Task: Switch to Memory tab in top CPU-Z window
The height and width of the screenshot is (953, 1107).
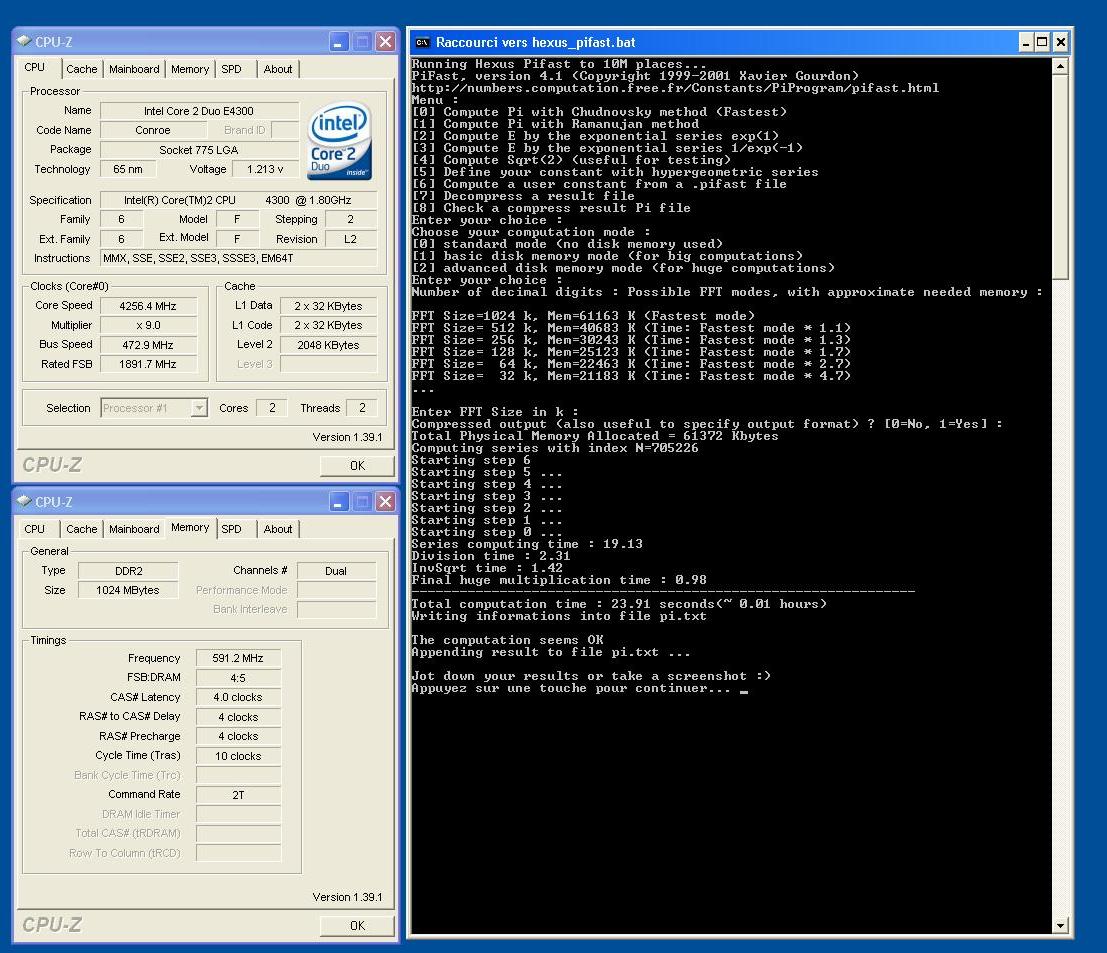Action: pos(190,69)
